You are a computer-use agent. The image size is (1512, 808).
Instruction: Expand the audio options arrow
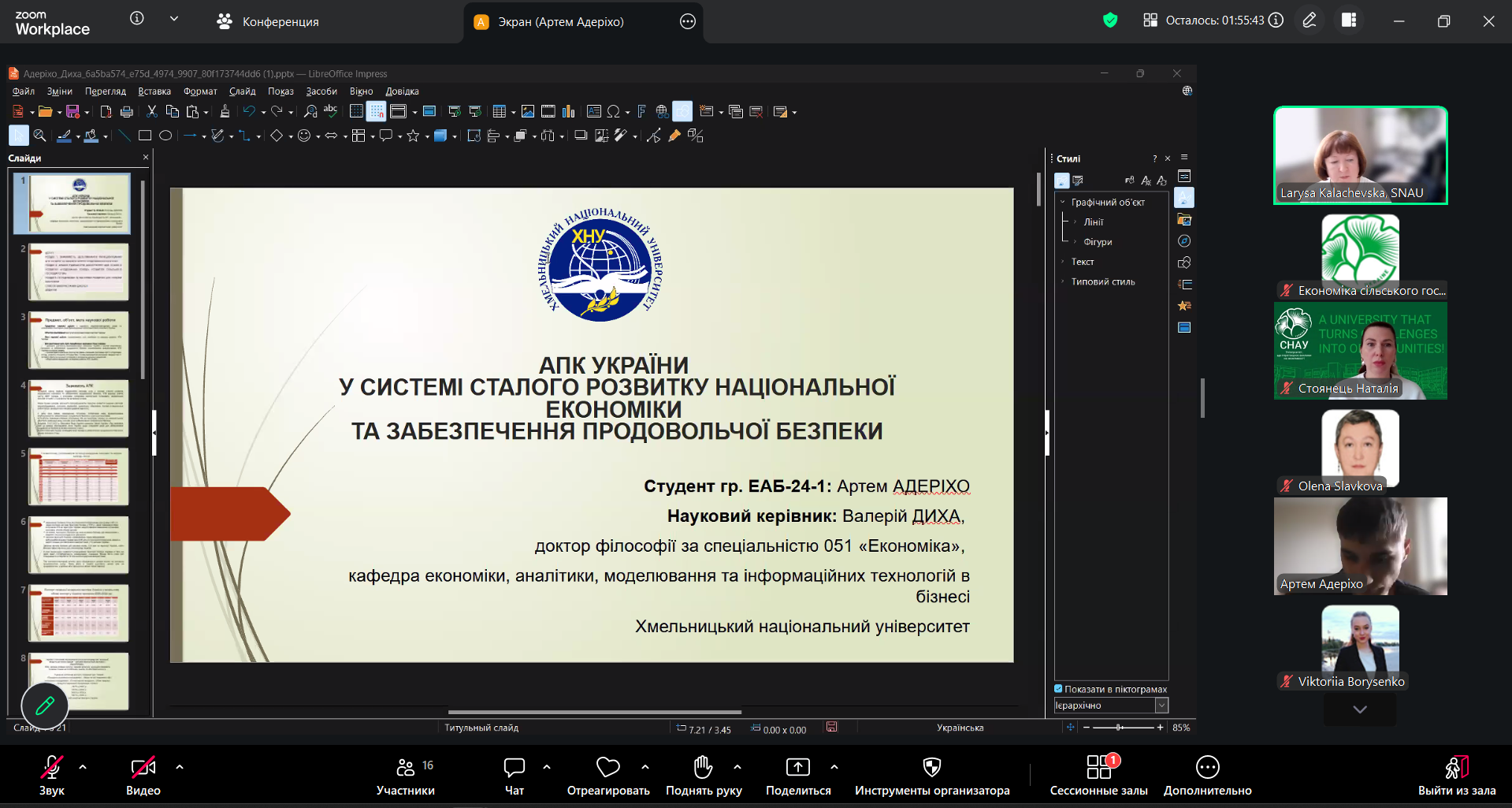tap(83, 766)
